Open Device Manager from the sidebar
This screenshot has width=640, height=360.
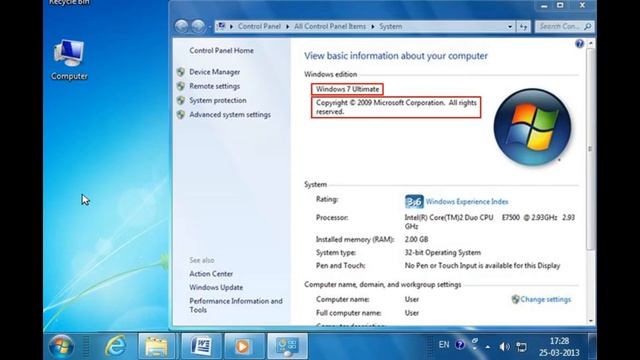(x=214, y=72)
